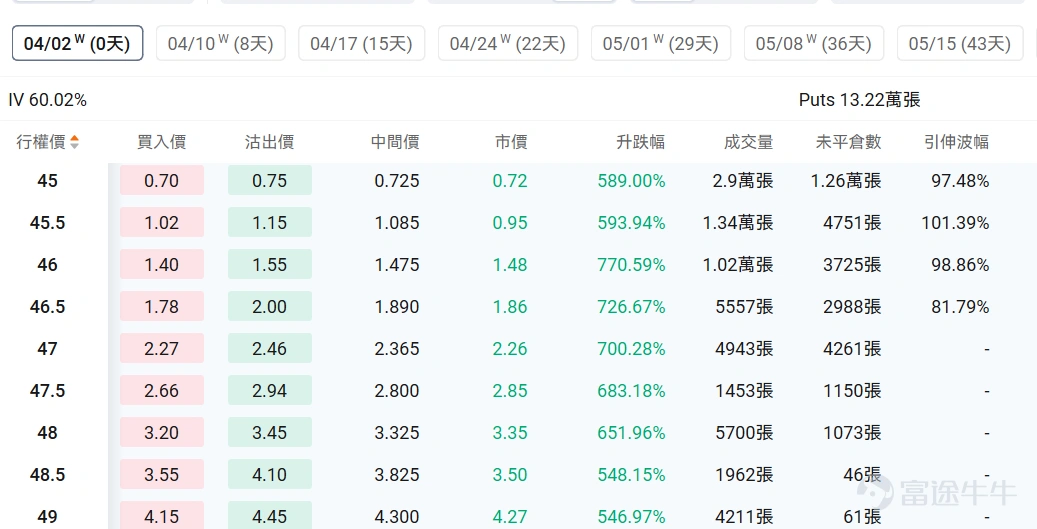Click implied volatility 81.79%
The image size is (1037, 529).
point(960,306)
